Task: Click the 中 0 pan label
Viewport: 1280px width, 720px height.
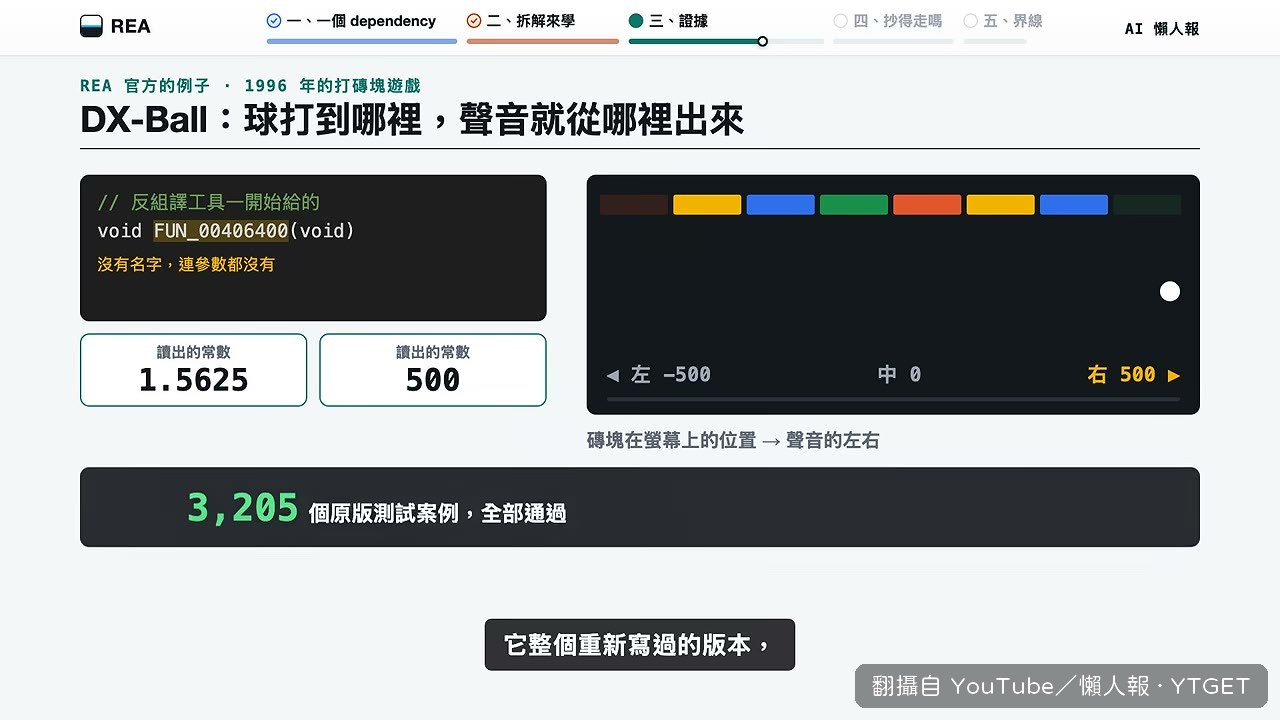Action: click(899, 374)
